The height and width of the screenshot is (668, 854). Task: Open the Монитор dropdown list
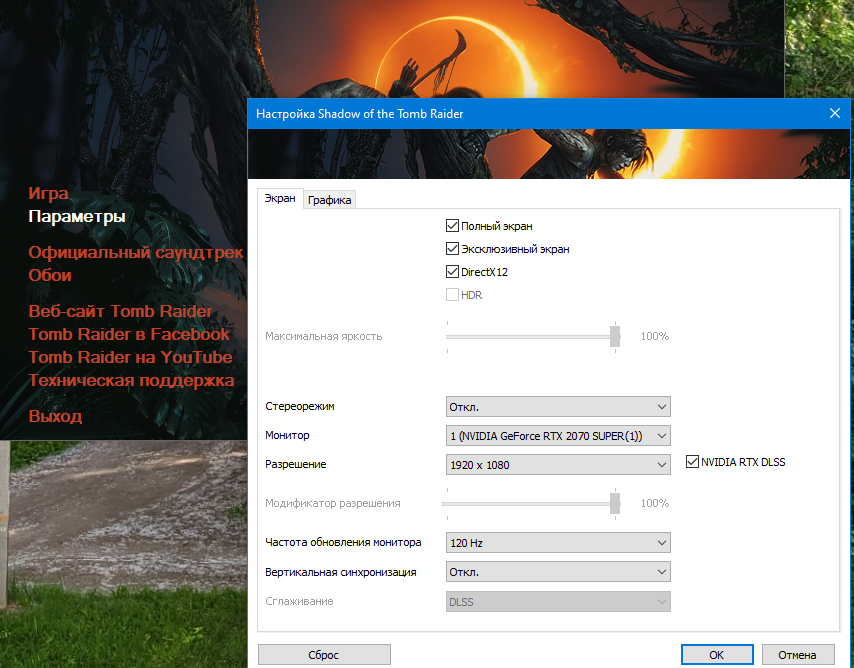click(x=558, y=436)
